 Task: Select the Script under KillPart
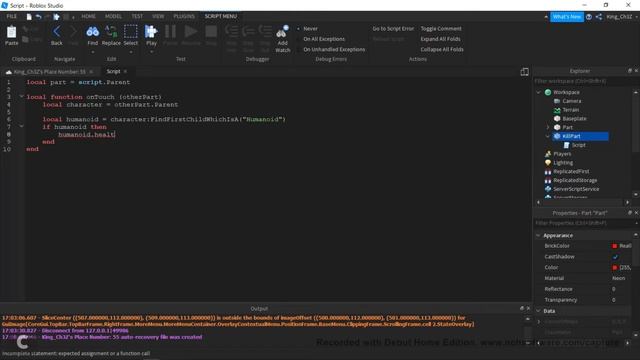pos(578,145)
